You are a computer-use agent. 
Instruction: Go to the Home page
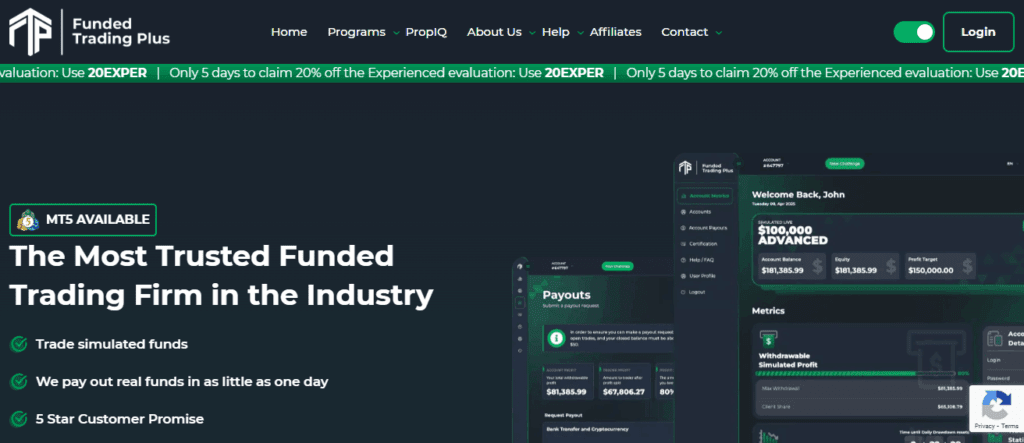(289, 32)
